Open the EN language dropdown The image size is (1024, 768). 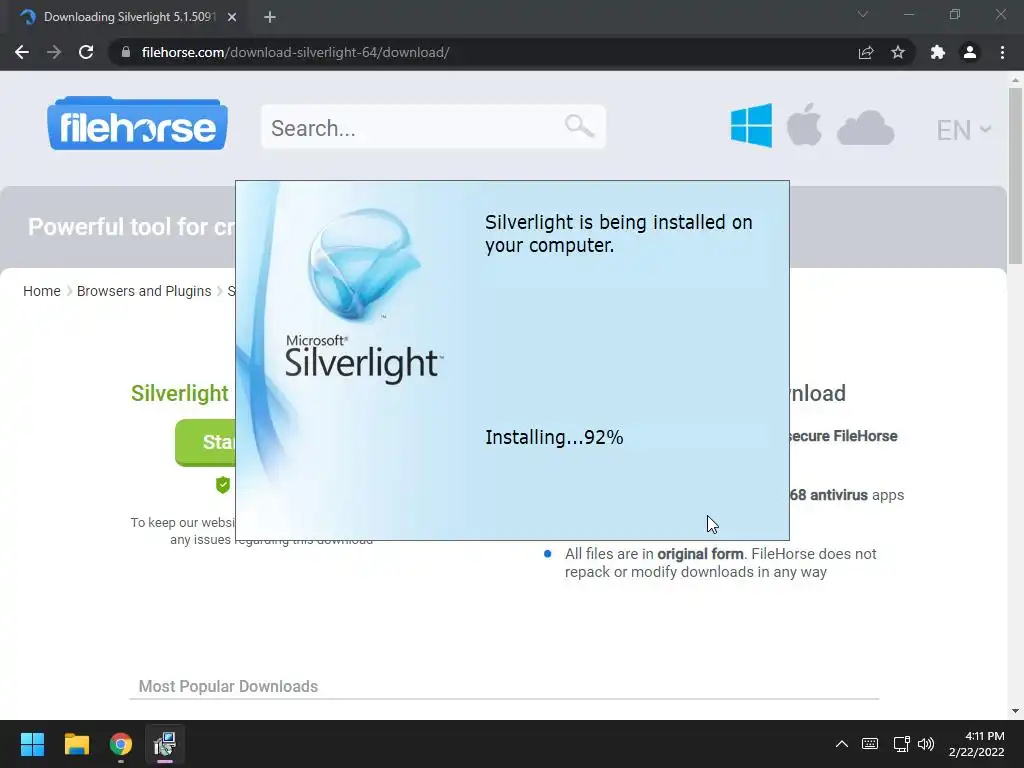tap(964, 130)
